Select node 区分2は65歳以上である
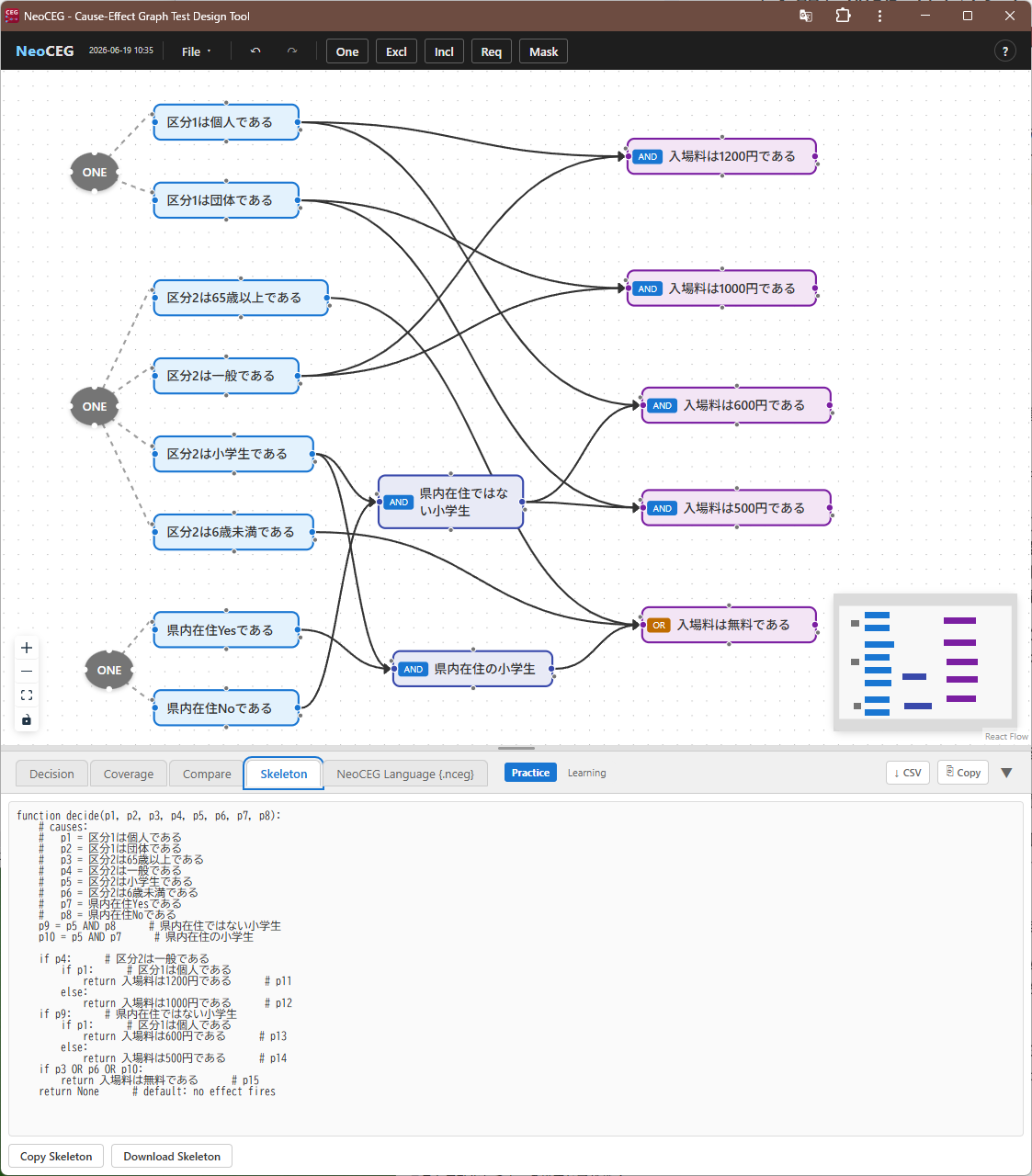This screenshot has width=1032, height=1176. tap(241, 298)
